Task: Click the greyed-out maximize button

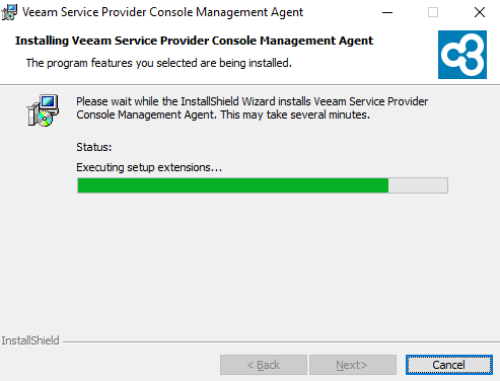Action: click(433, 13)
